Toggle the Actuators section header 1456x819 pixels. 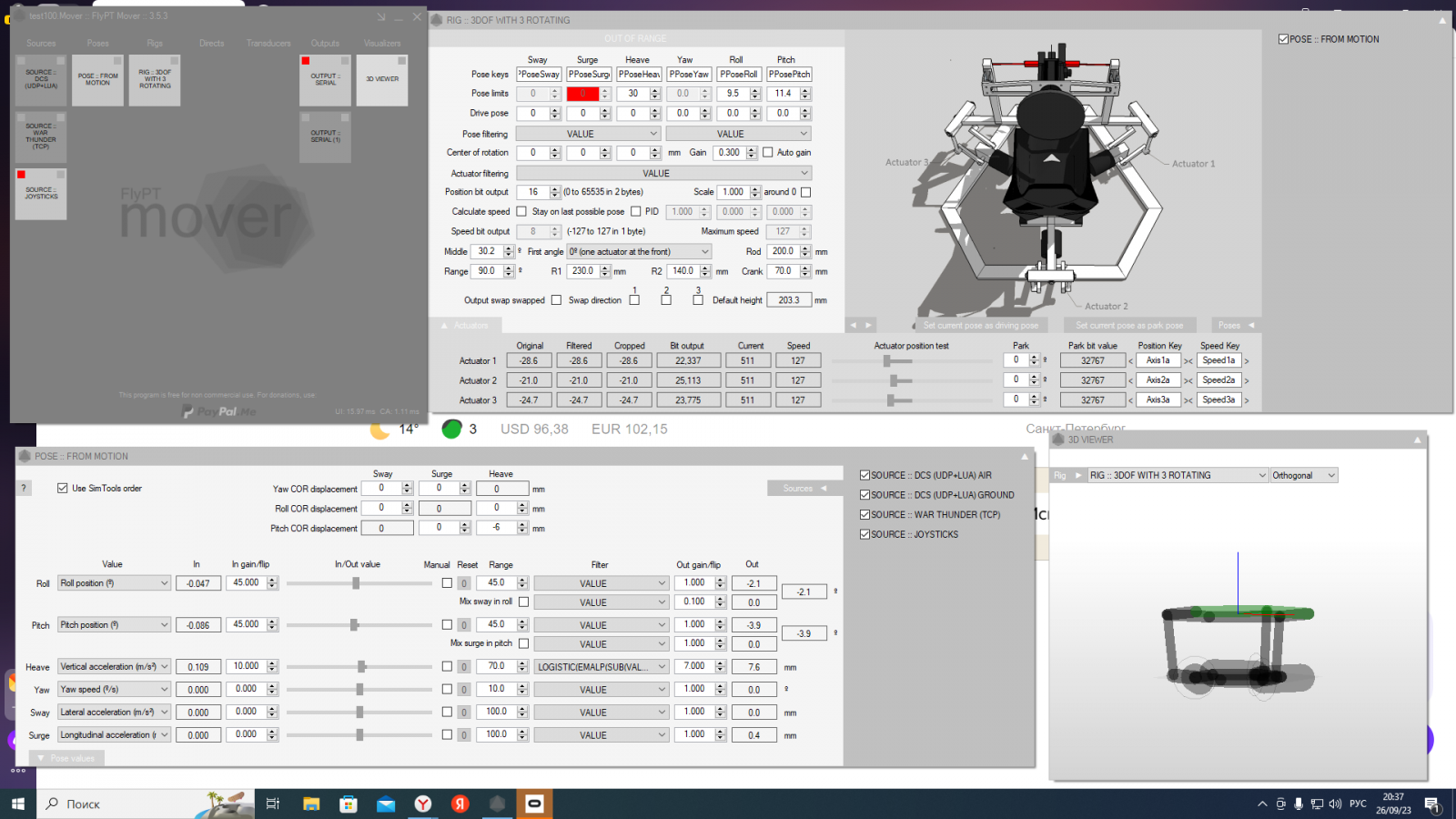pos(464,325)
